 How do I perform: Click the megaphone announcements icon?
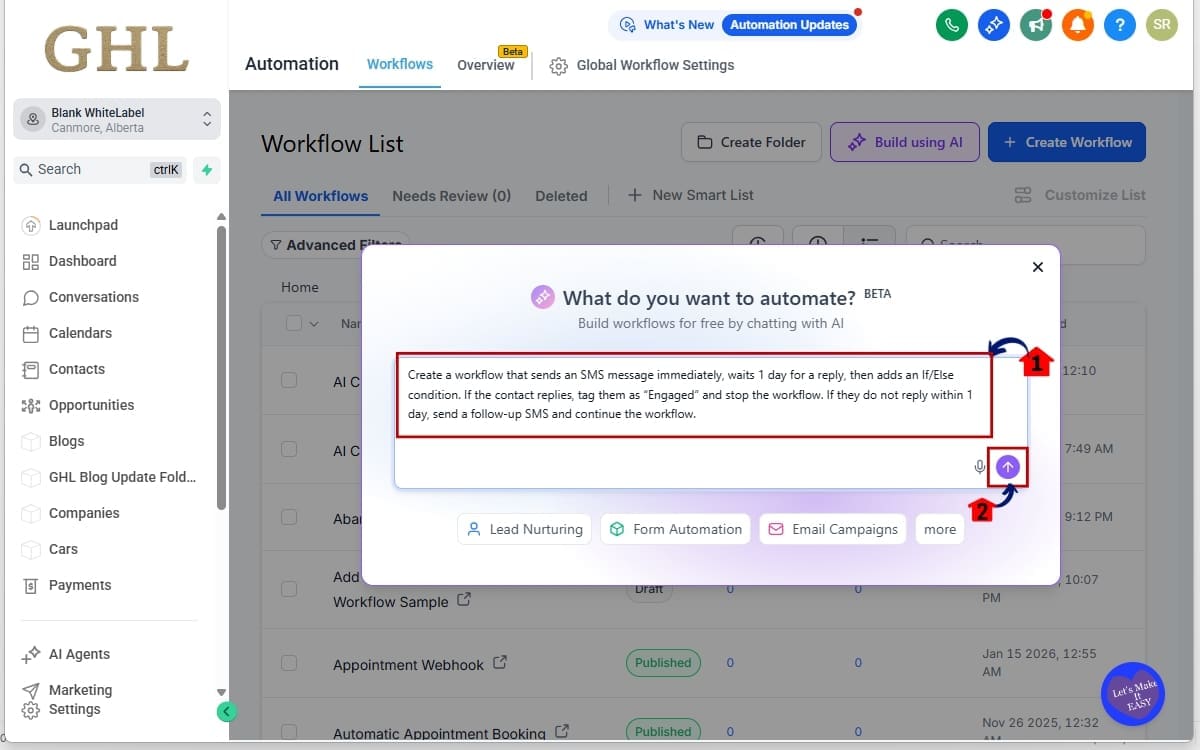(x=1035, y=25)
